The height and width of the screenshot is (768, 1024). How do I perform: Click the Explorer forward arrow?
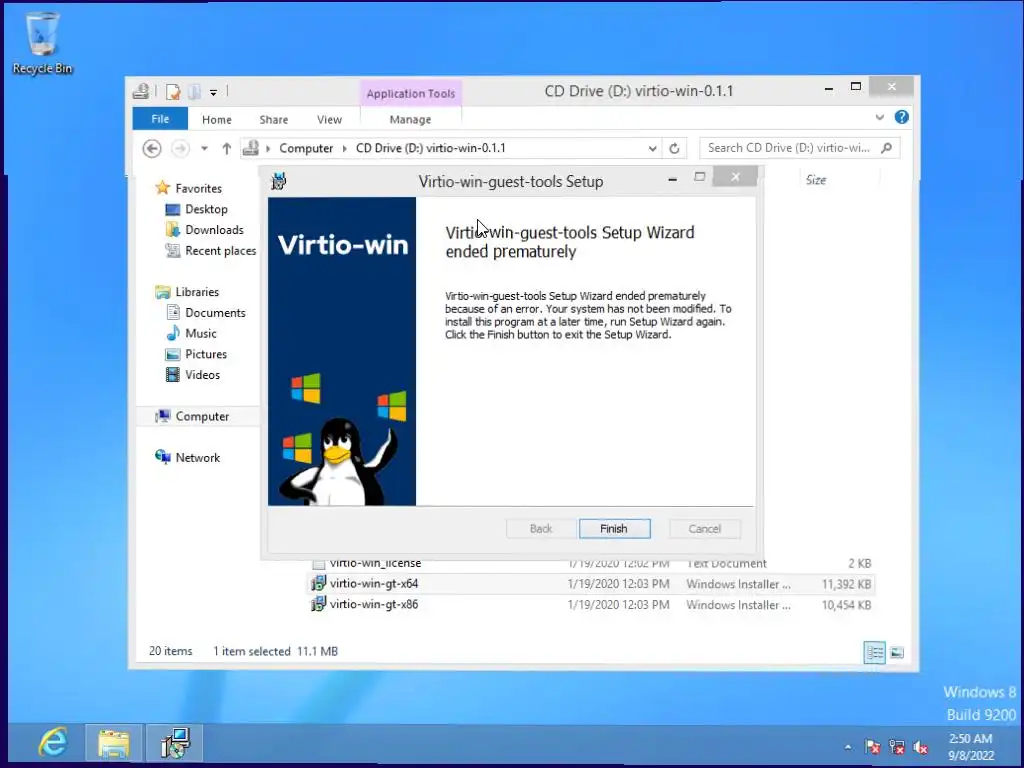(x=180, y=148)
